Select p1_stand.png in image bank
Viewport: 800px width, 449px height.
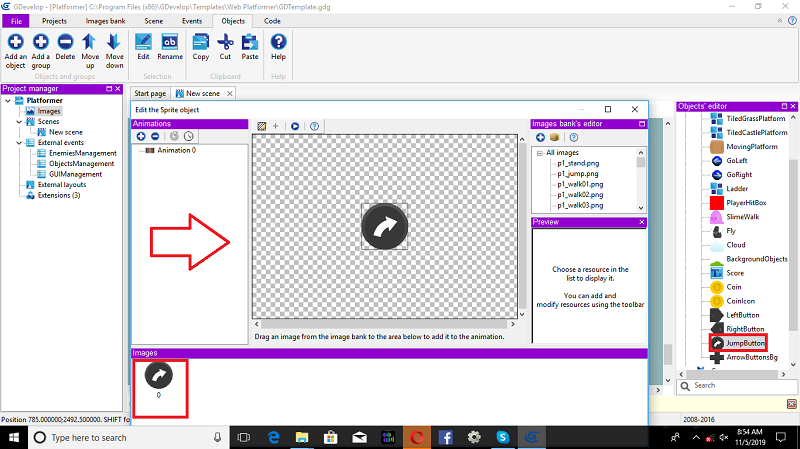578,163
